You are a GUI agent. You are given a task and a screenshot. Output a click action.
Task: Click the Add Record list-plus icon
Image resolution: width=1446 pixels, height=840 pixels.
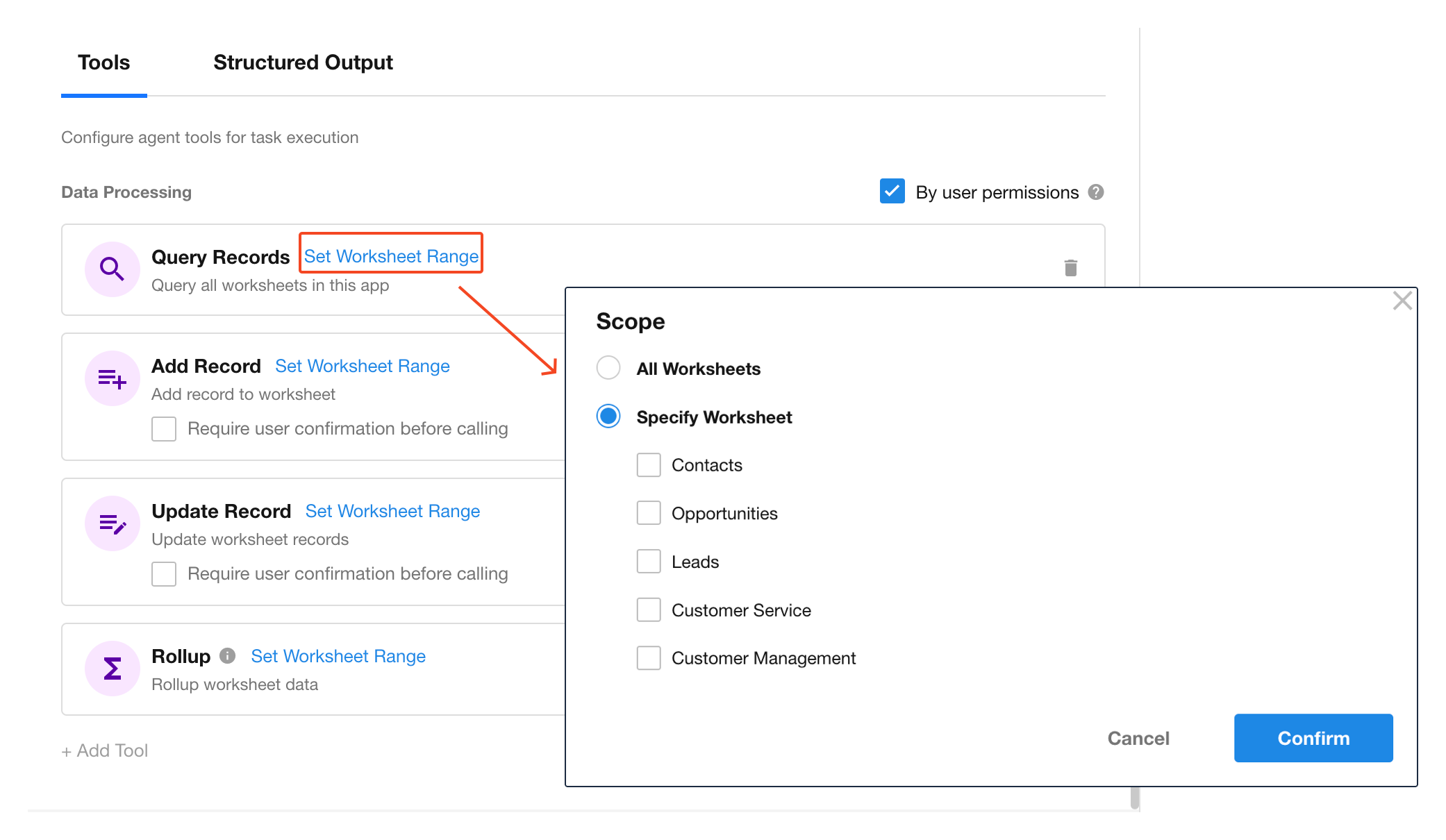click(112, 378)
